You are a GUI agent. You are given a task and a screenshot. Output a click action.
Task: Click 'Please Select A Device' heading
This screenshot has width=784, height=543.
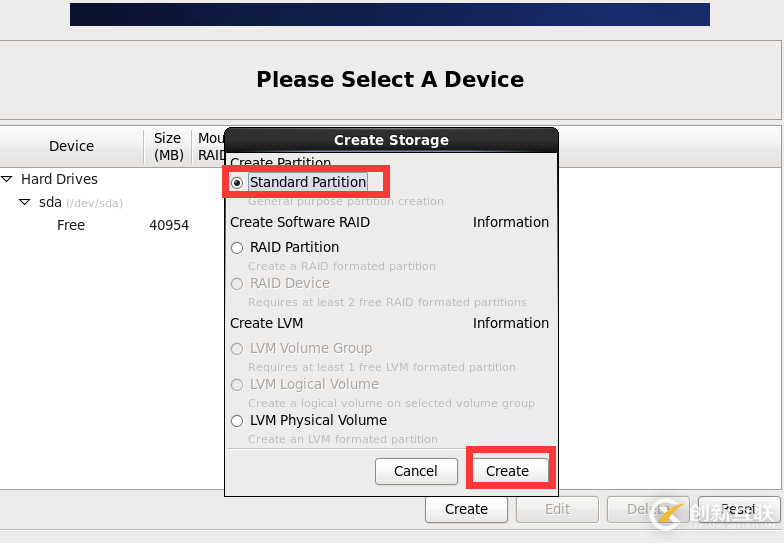(390, 80)
